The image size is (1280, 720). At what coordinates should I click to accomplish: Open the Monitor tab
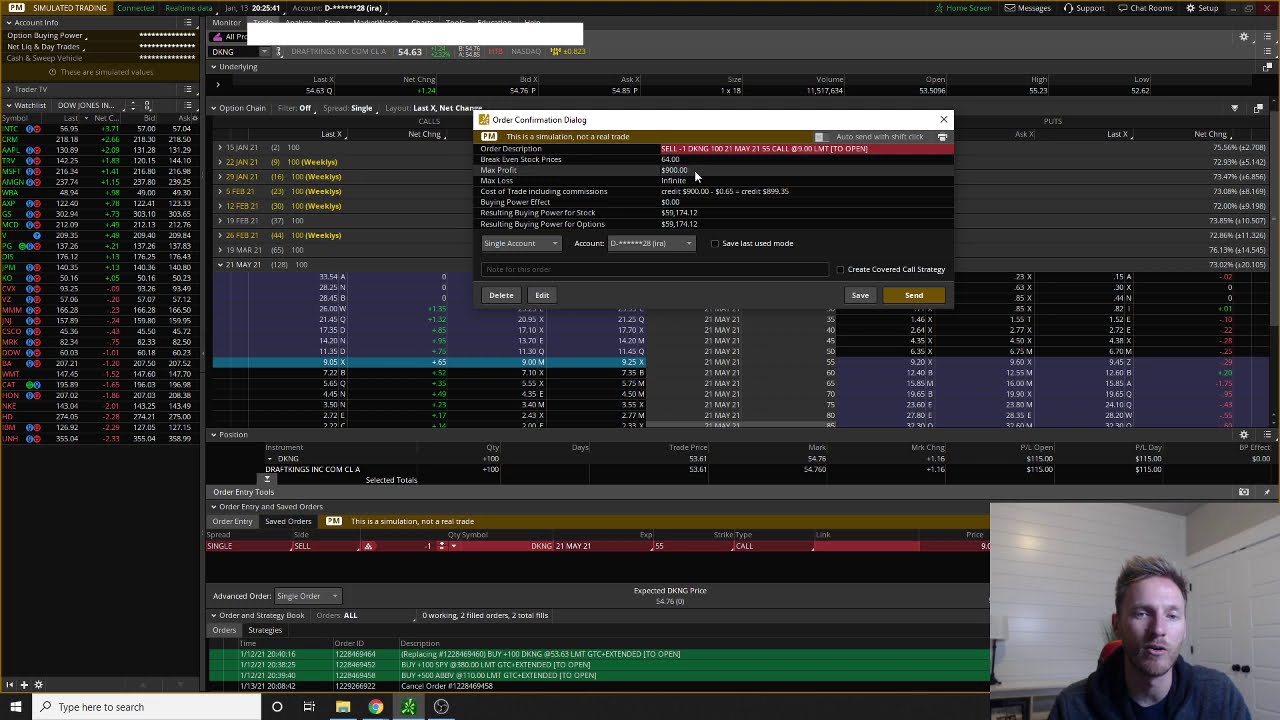tap(226, 22)
